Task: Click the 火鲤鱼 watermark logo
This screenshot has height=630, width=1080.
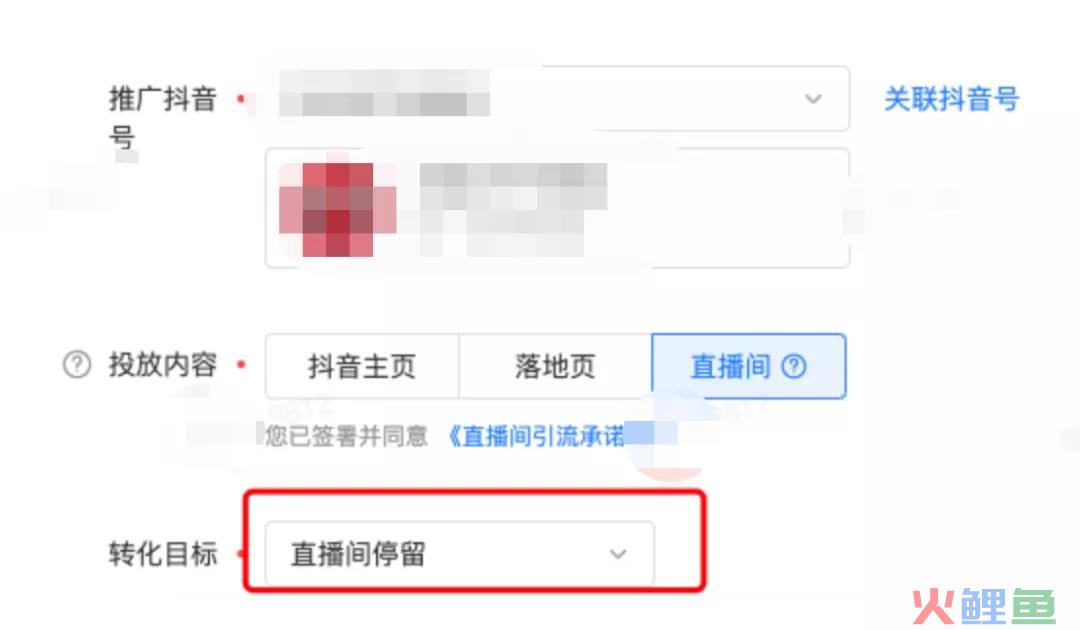Action: [x=984, y=607]
